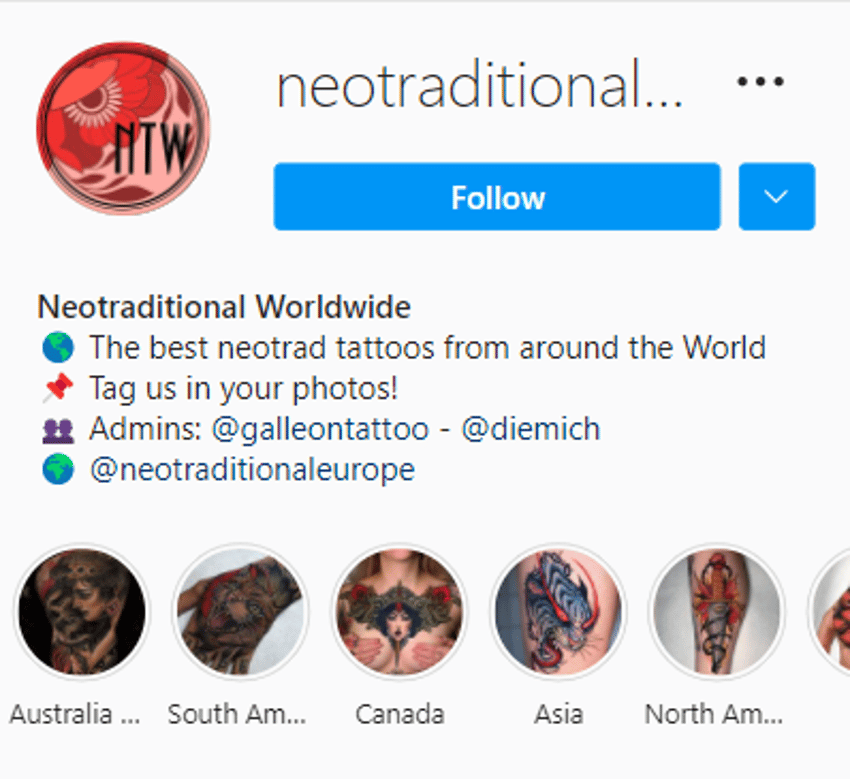The width and height of the screenshot is (850, 779).
Task: Click the purple admins people emoji
Action: pyautogui.click(x=58, y=431)
